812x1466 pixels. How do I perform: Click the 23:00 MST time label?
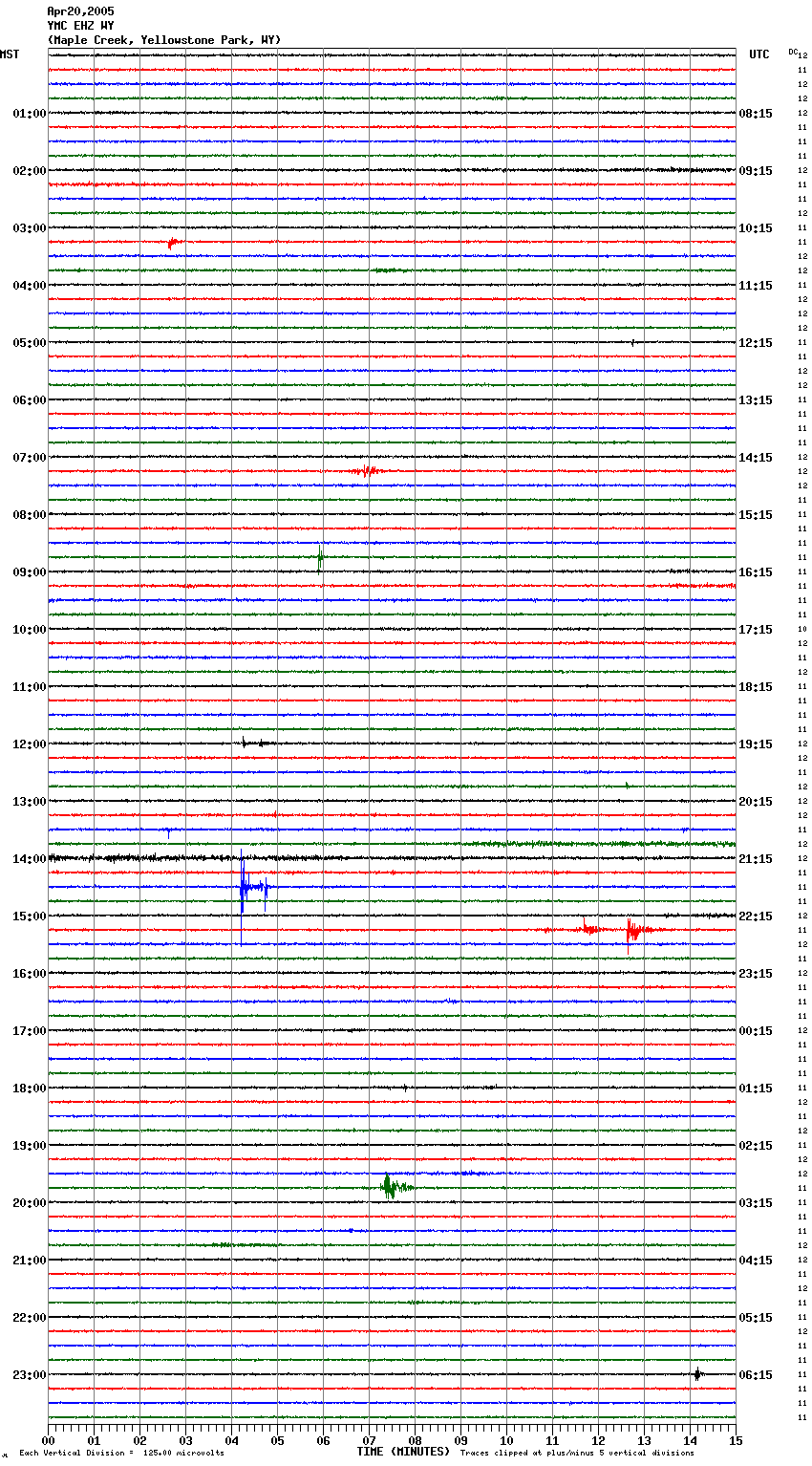point(30,1375)
